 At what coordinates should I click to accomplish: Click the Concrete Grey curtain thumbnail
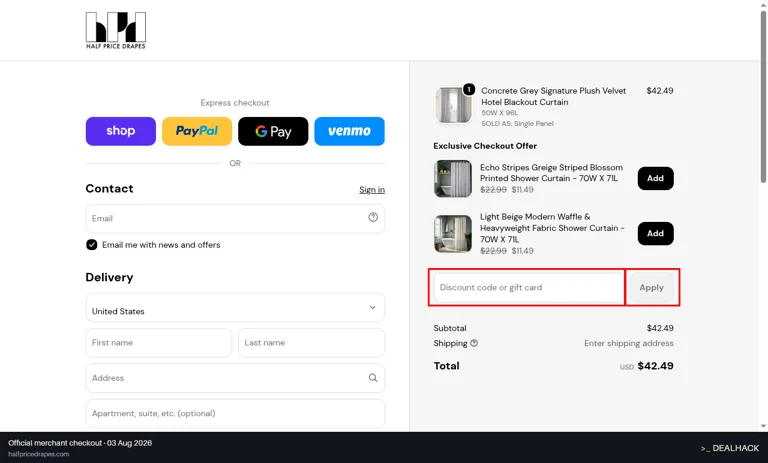pyautogui.click(x=454, y=105)
